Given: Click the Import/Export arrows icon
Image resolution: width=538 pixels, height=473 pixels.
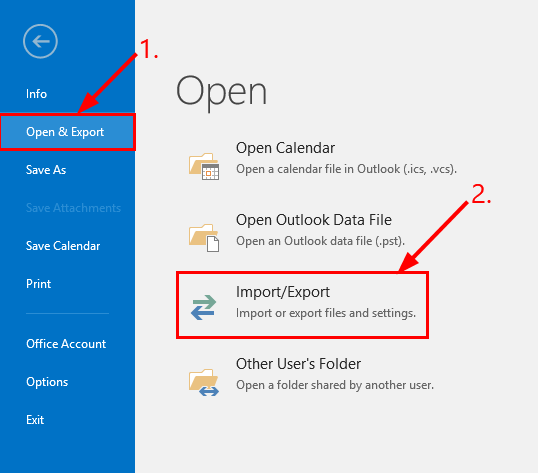Looking at the screenshot, I should (x=203, y=307).
